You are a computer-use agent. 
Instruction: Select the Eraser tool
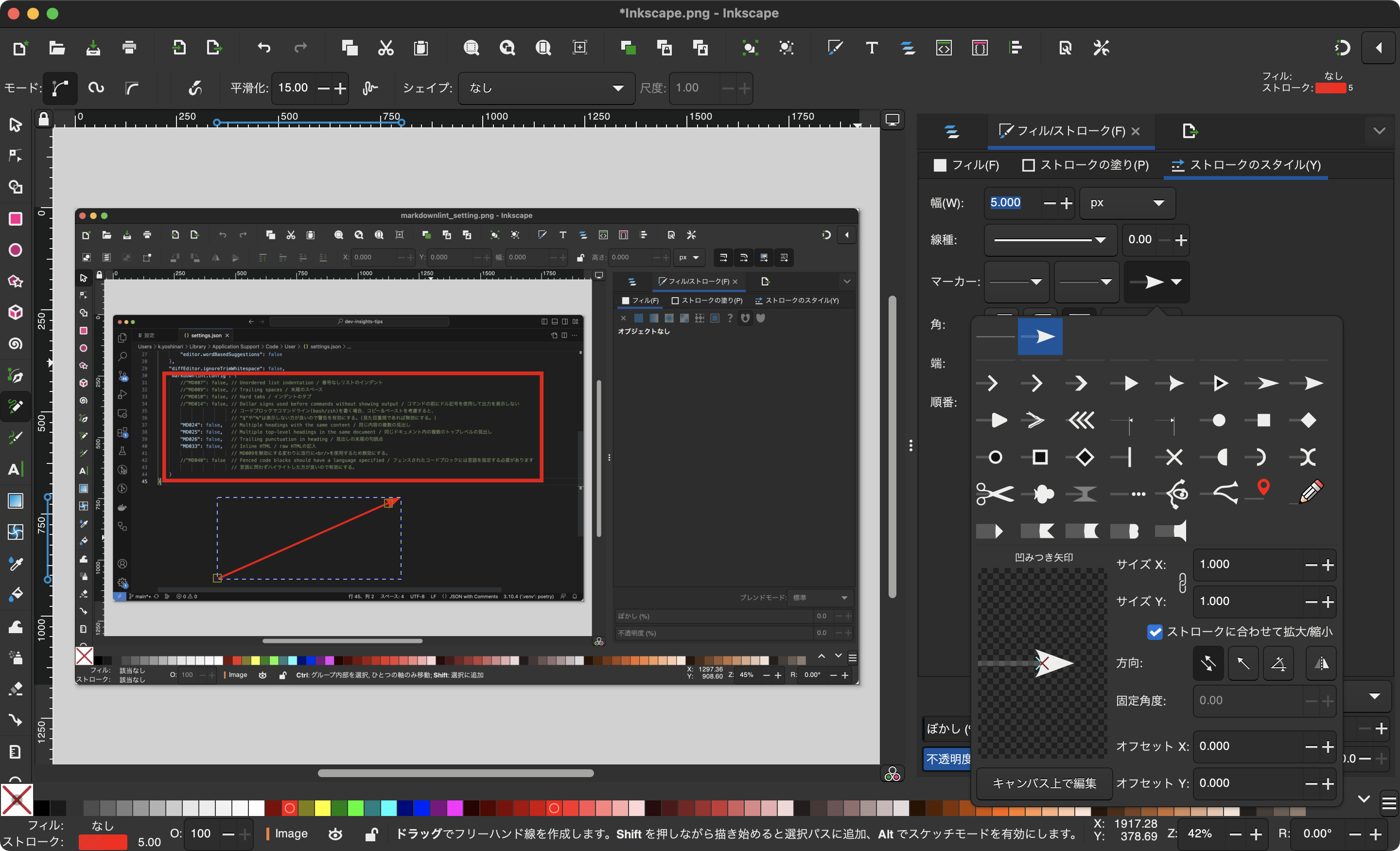[x=16, y=689]
